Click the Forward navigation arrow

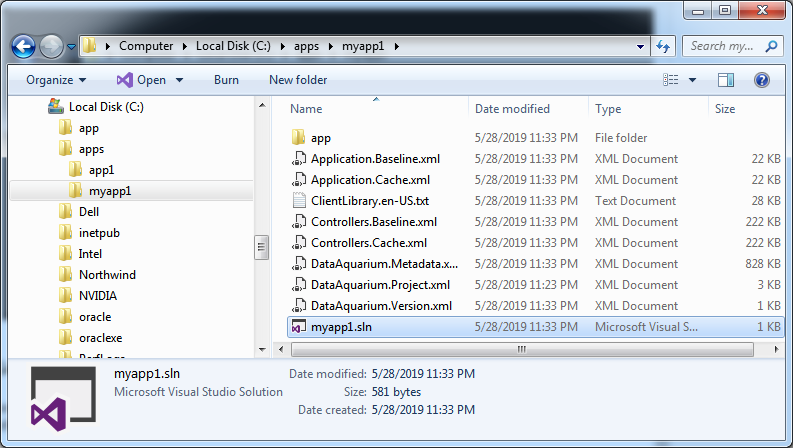(51, 47)
